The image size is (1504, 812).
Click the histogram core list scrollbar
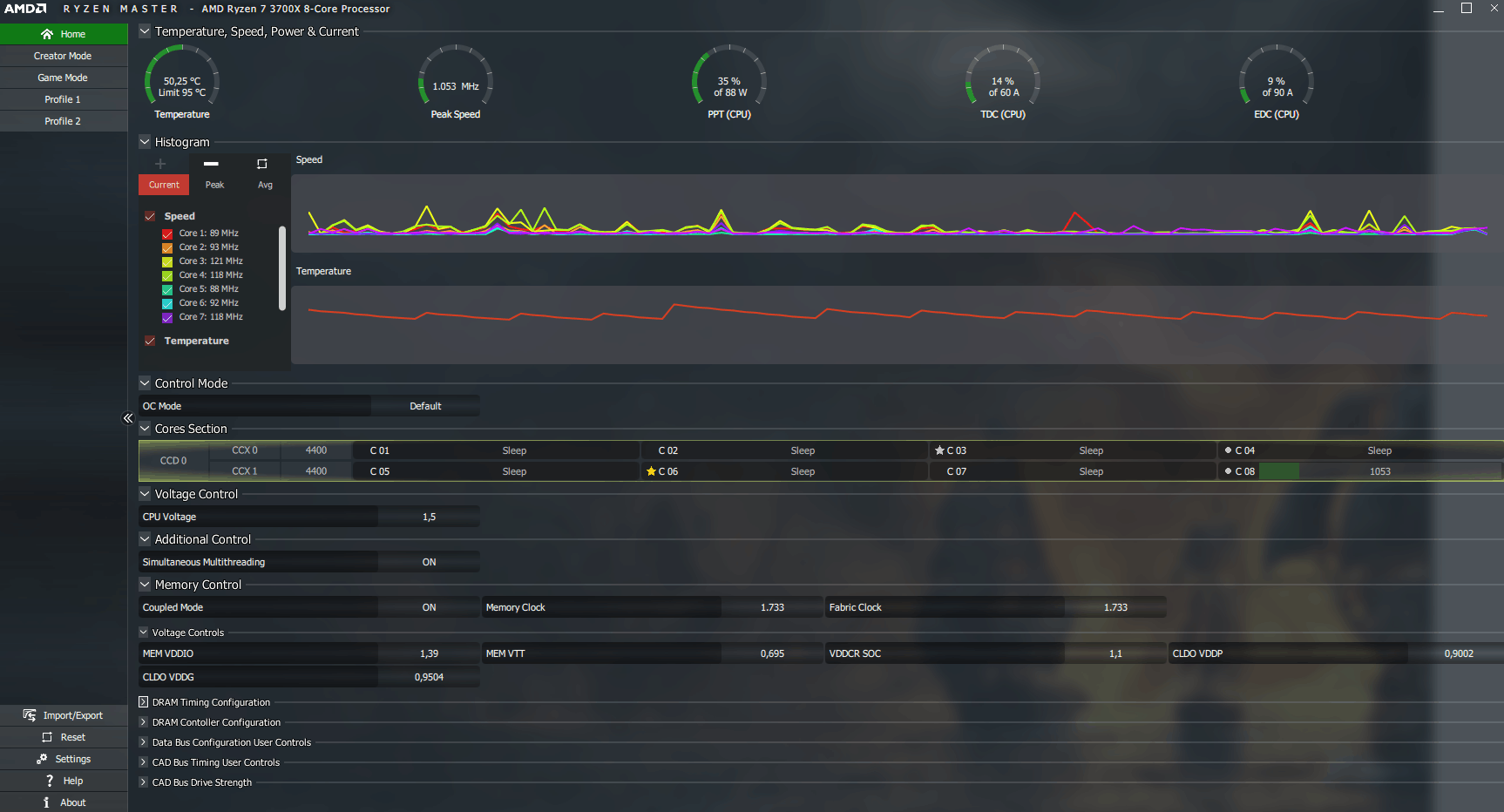point(282,268)
